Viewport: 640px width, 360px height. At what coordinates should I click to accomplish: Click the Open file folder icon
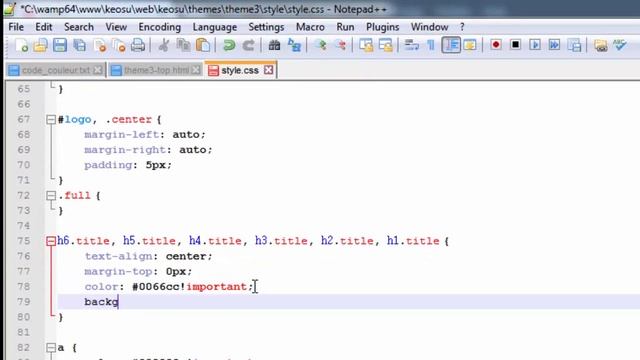point(40,45)
